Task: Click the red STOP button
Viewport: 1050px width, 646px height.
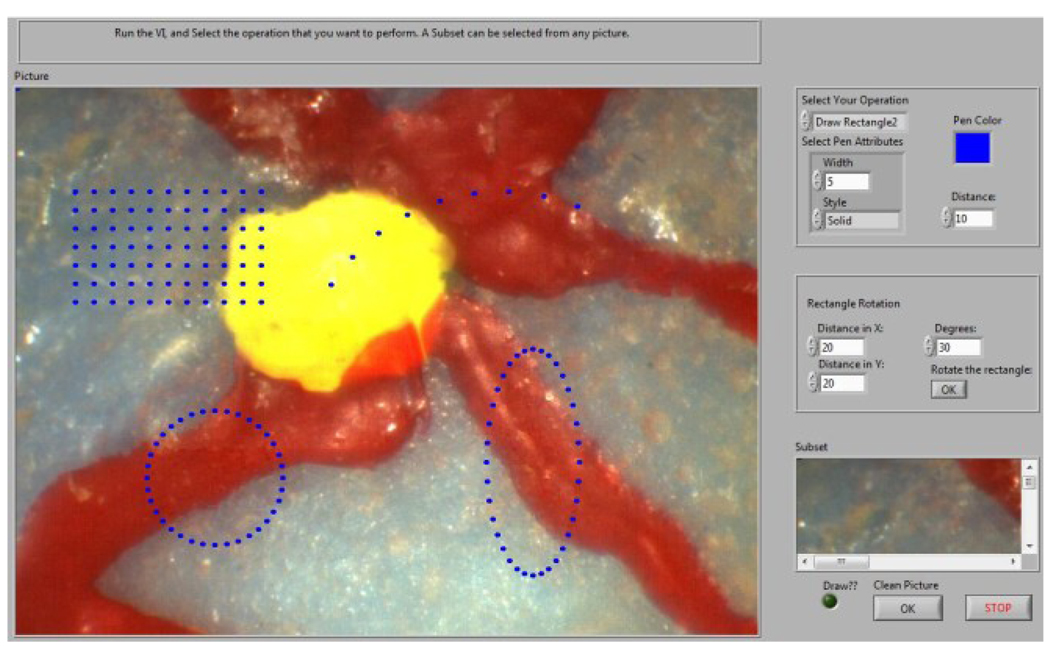Action: pyautogui.click(x=998, y=608)
